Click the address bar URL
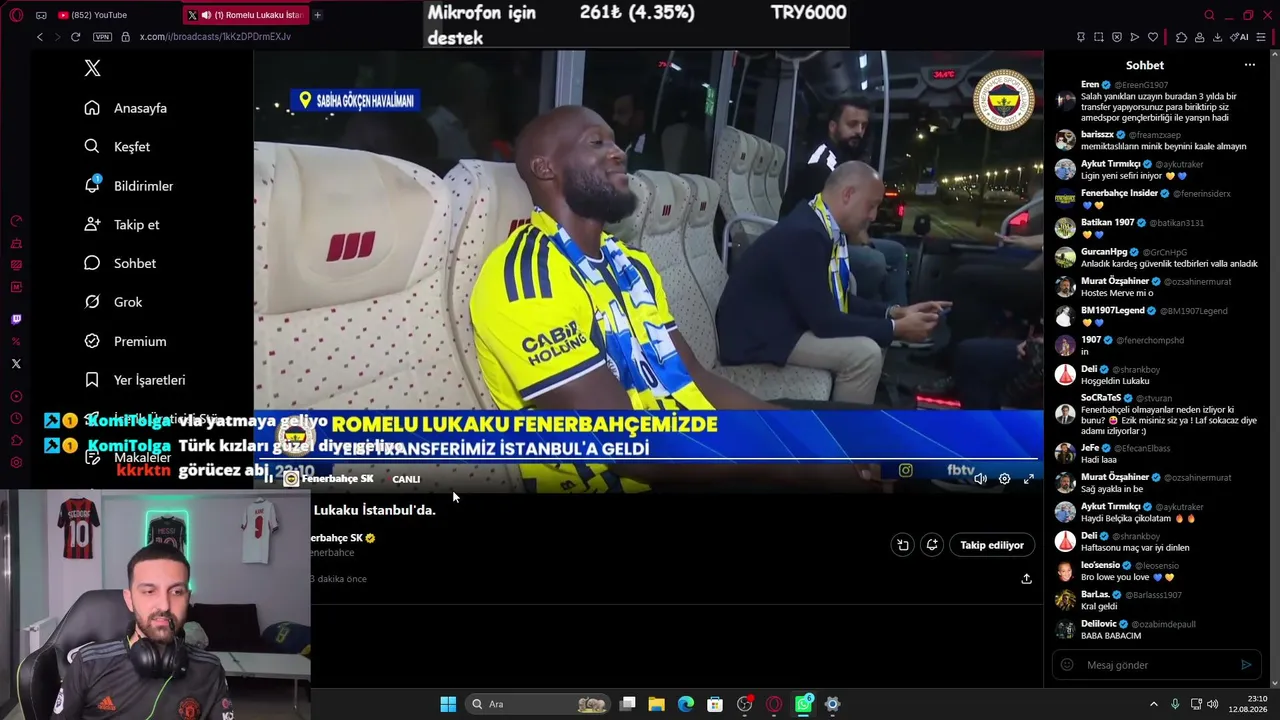 tap(215, 37)
